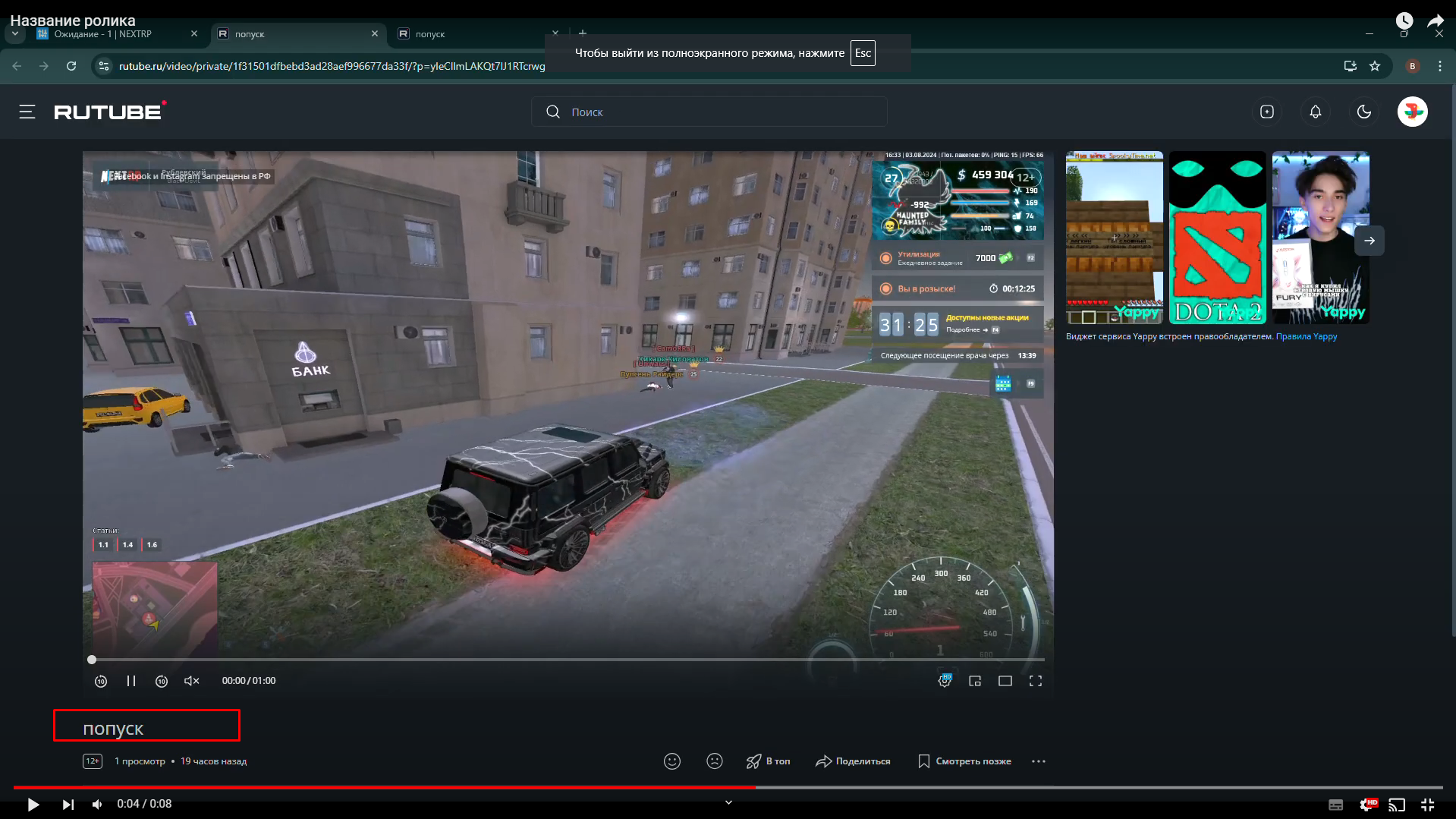Reload the Rutube page
Screen dimensions: 1456x819
coord(71,66)
